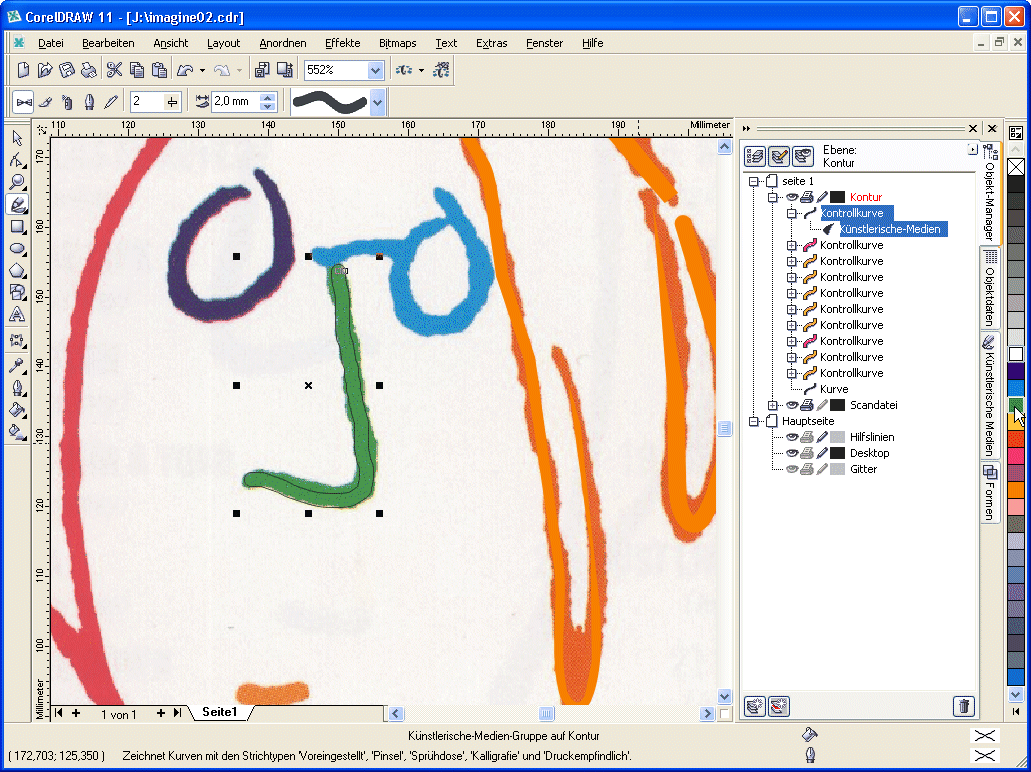1031x772 pixels.
Task: Choose the Text tool
Action: tap(17, 316)
